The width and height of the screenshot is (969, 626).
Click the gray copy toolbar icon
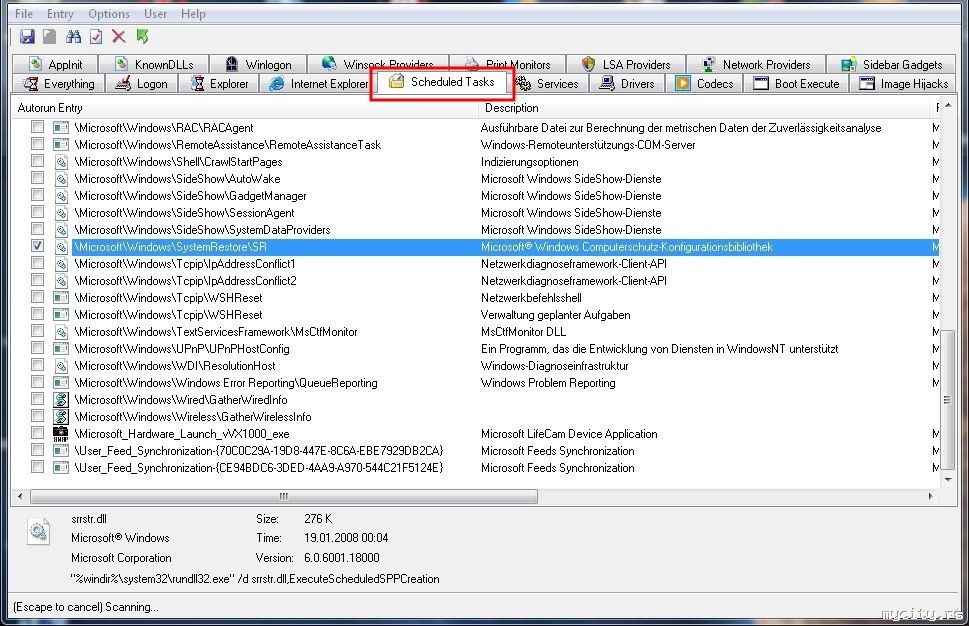pyautogui.click(x=49, y=36)
